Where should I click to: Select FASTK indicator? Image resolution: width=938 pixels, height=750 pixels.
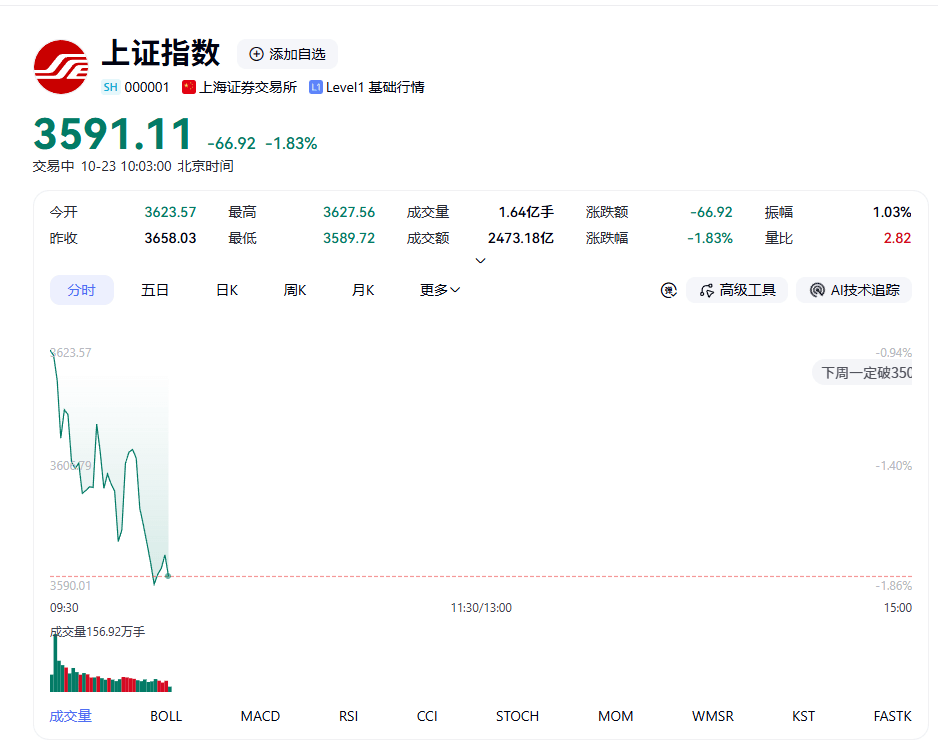point(893,716)
